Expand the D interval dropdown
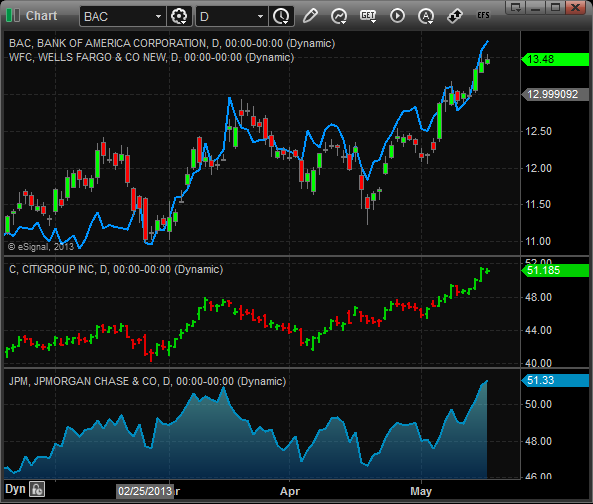This screenshot has height=504, width=593. 260,17
